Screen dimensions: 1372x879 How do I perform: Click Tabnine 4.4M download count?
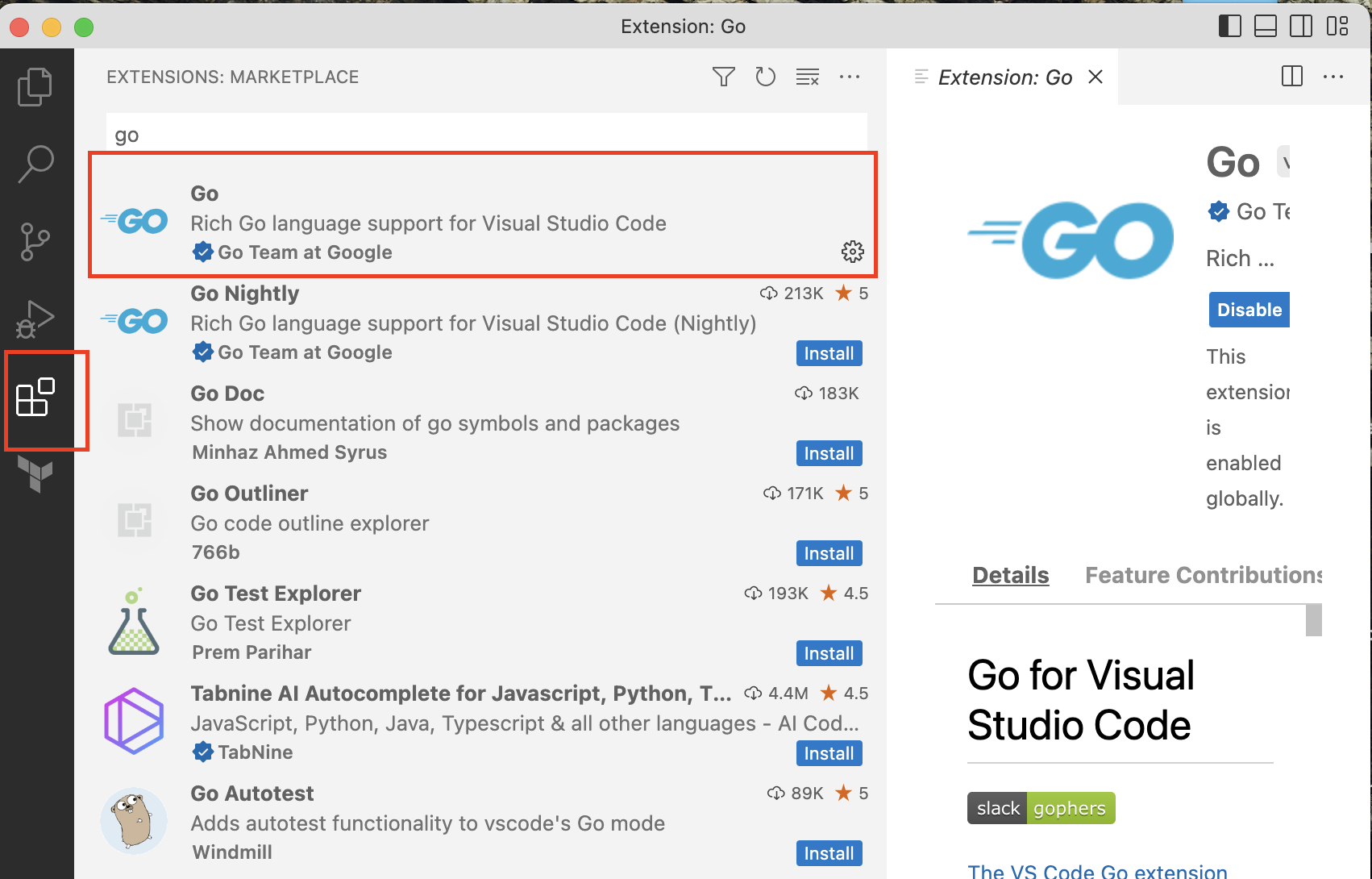(776, 693)
